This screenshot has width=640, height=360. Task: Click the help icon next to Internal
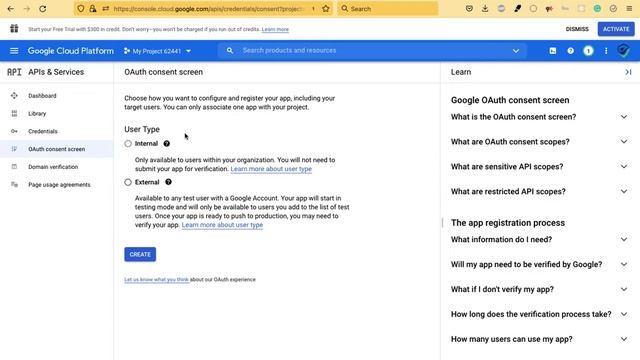point(167,144)
